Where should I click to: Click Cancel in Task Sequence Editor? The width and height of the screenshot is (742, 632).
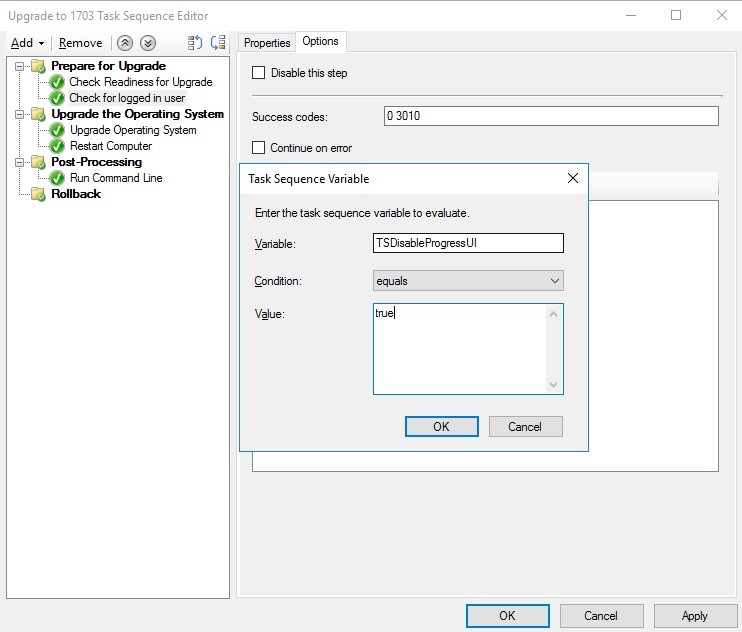pos(601,616)
